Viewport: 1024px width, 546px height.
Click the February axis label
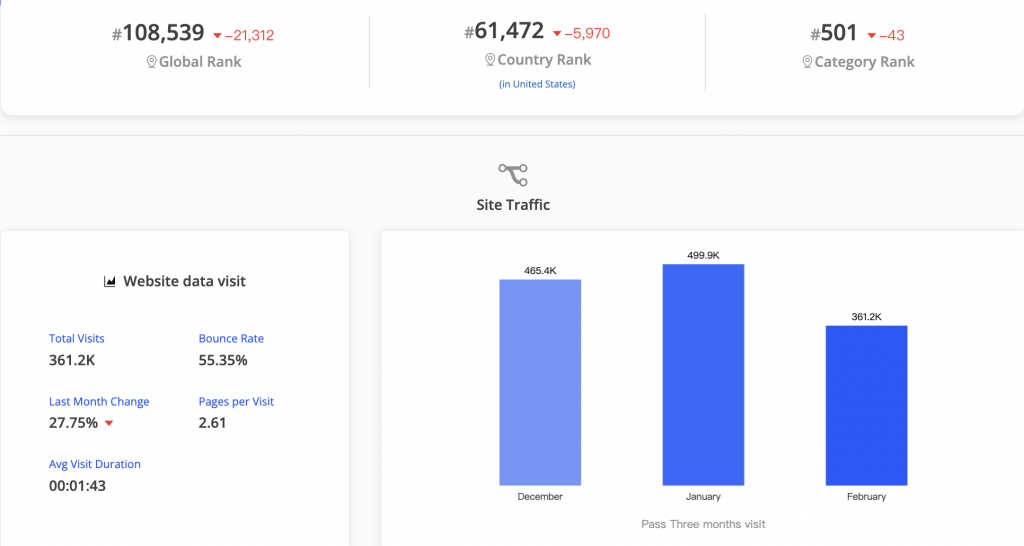click(867, 497)
